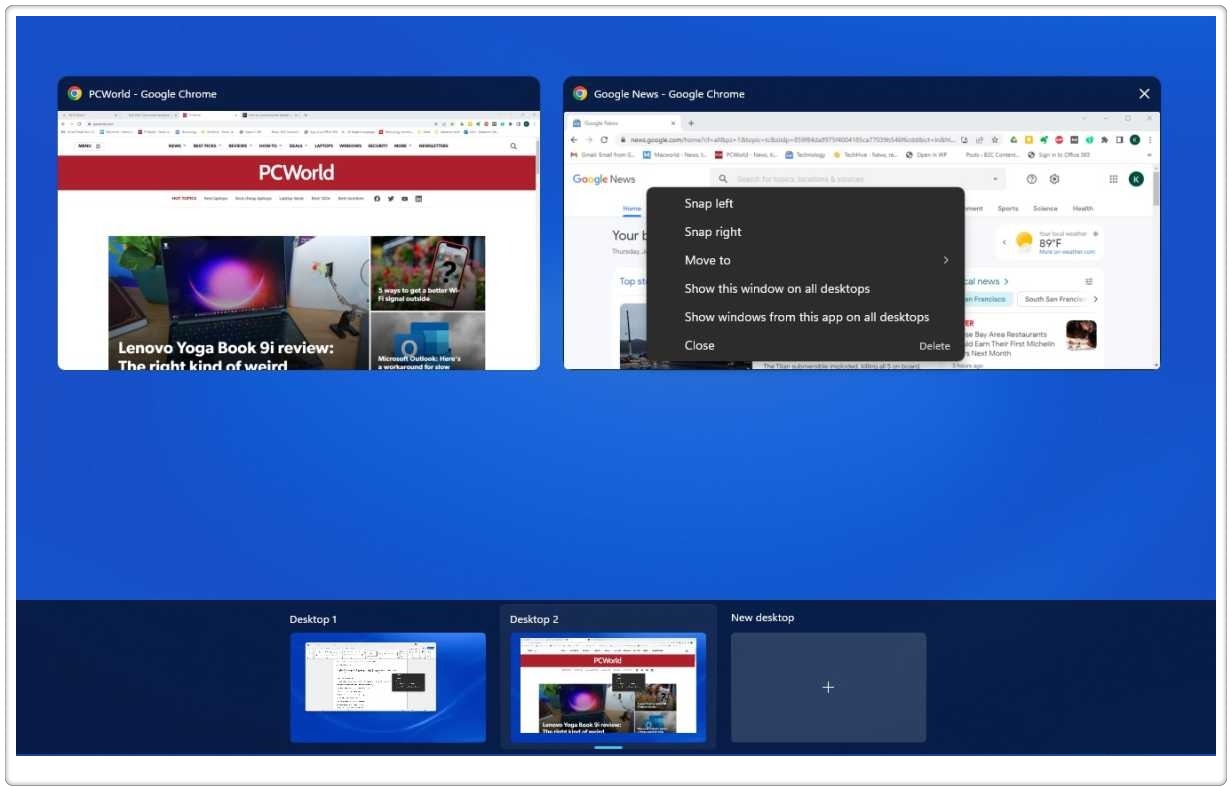Open the 5 ways to get better Wi-Fi article
The width and height of the screenshot is (1232, 791).
pos(428,273)
